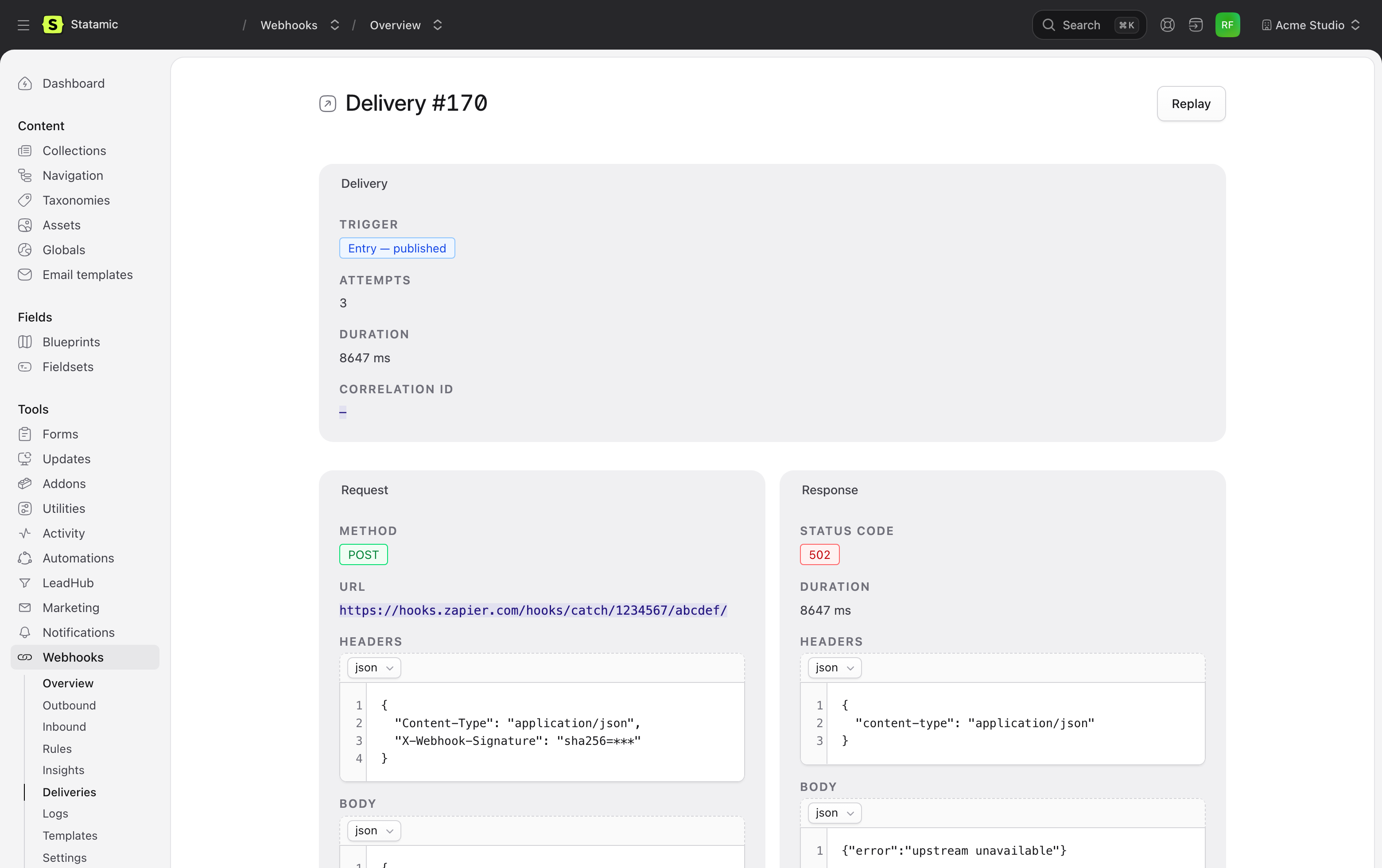This screenshot has height=868, width=1382.
Task: Go to Dashboard in the sidebar
Action: tap(74, 84)
